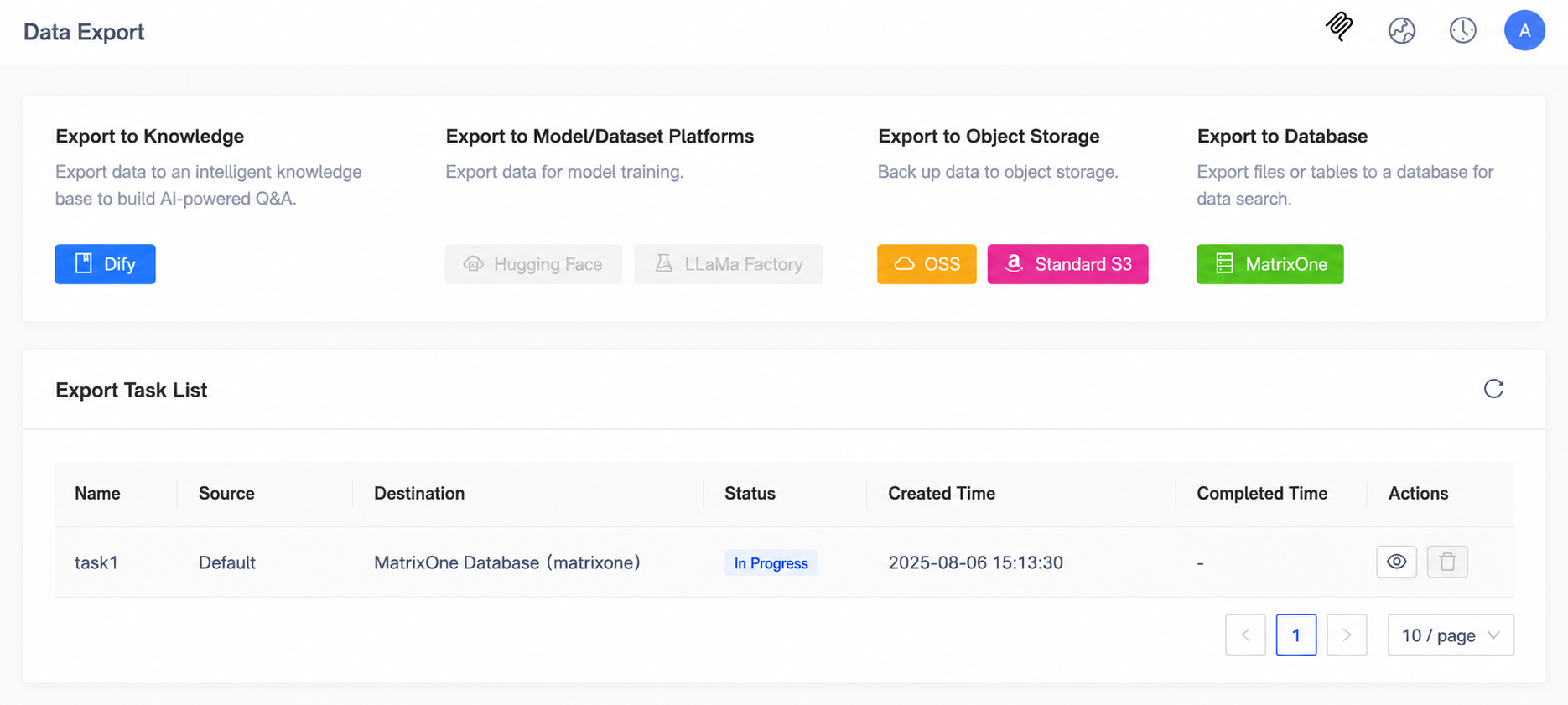View task1 details with eye icon
The image size is (1568, 705).
[x=1397, y=562]
